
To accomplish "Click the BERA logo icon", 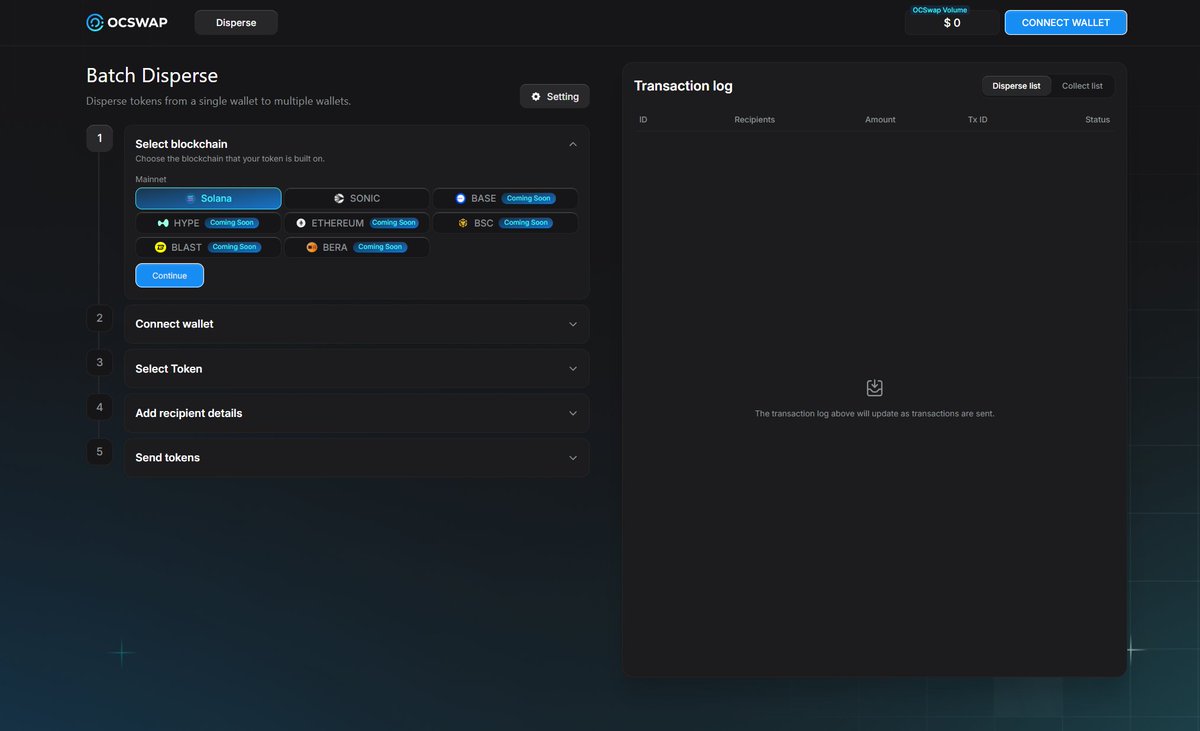I will click(x=312, y=247).
